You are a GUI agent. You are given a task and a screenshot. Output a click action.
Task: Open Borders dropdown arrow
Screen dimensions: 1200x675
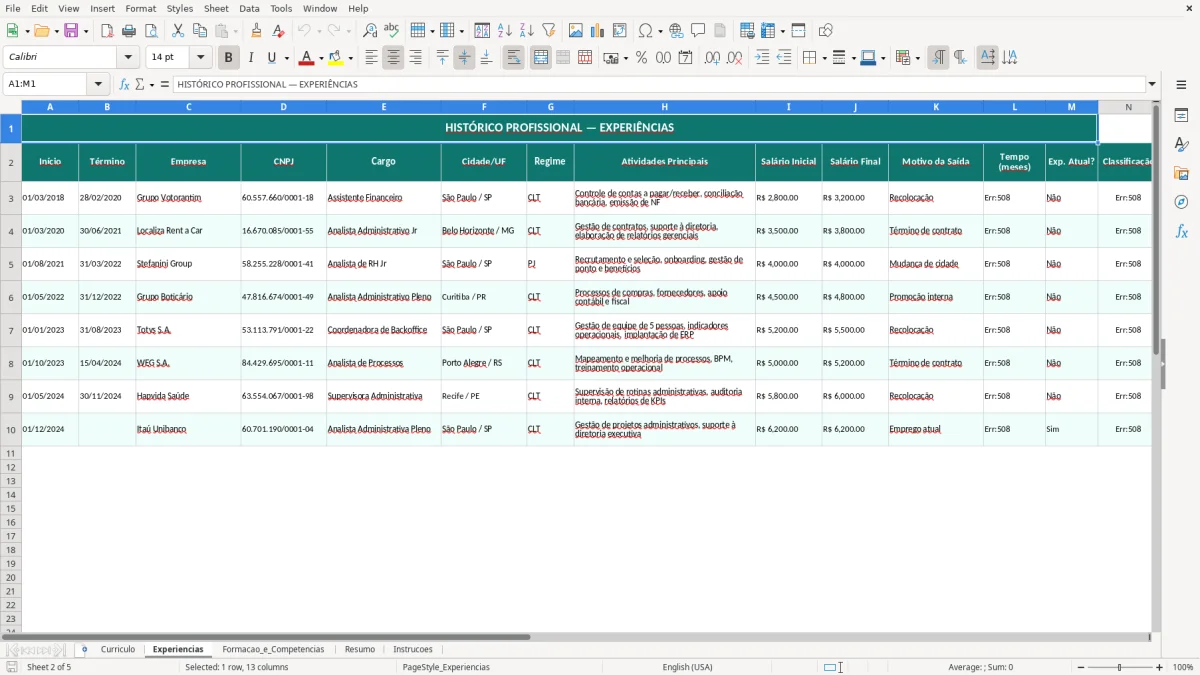(x=824, y=58)
